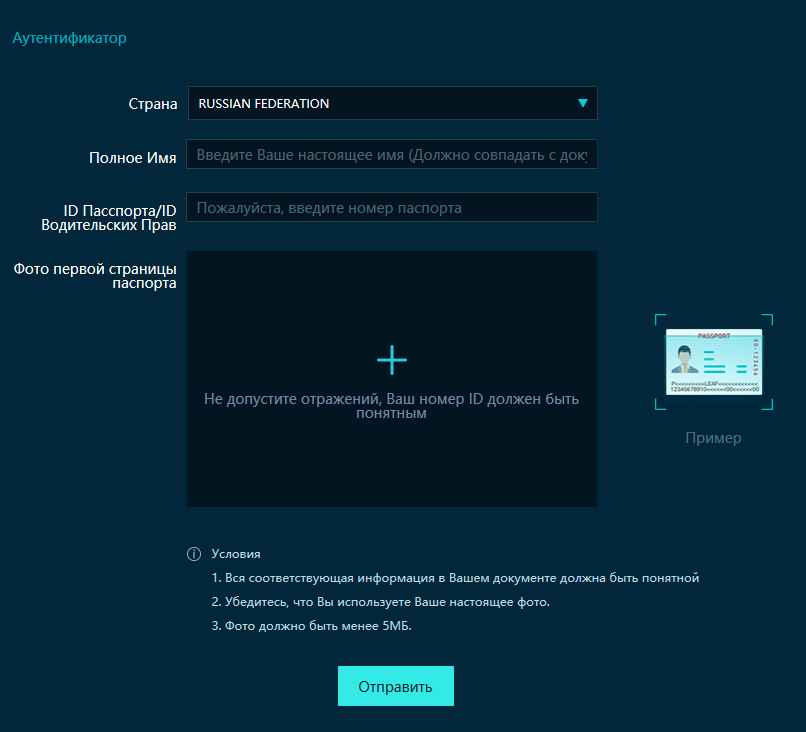Click the Условия conditions heading
The height and width of the screenshot is (732, 806).
point(236,554)
